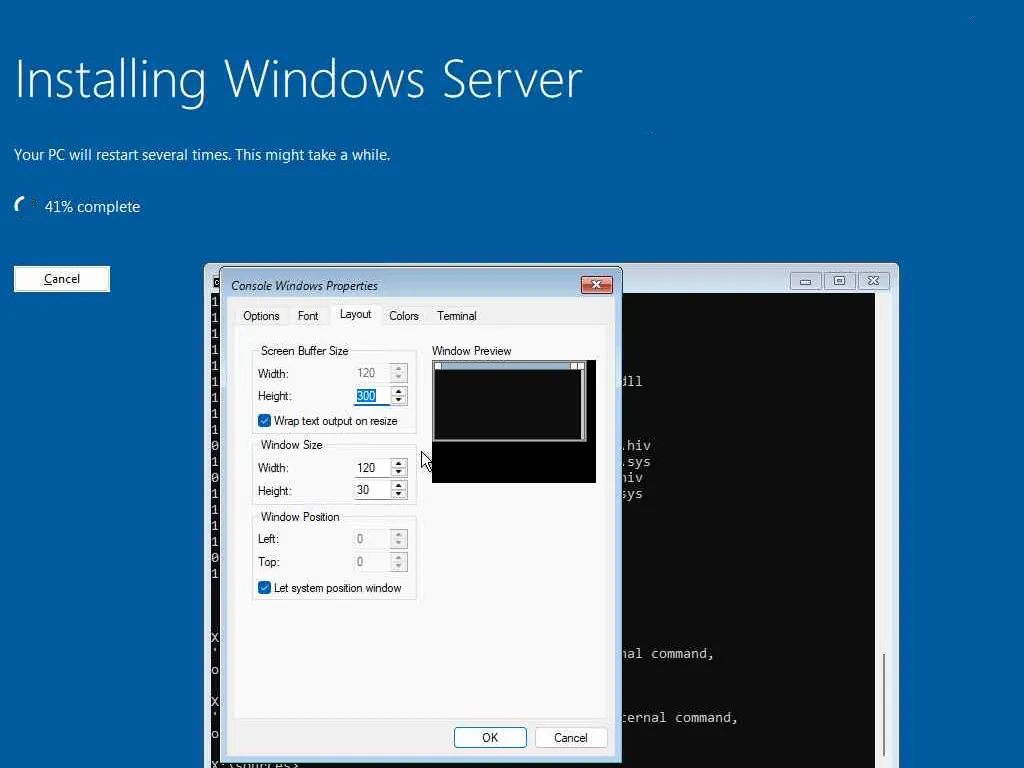Screen dimensions: 1024x768
Task: Maximize the command prompt window
Action: [839, 281]
